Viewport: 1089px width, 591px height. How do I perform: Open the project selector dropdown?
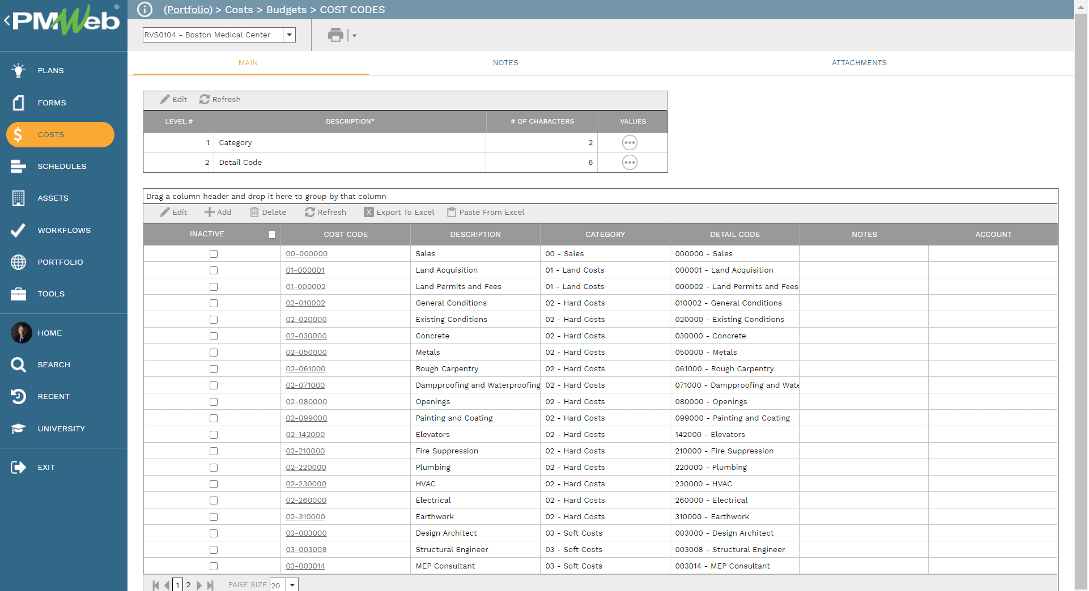pos(288,33)
